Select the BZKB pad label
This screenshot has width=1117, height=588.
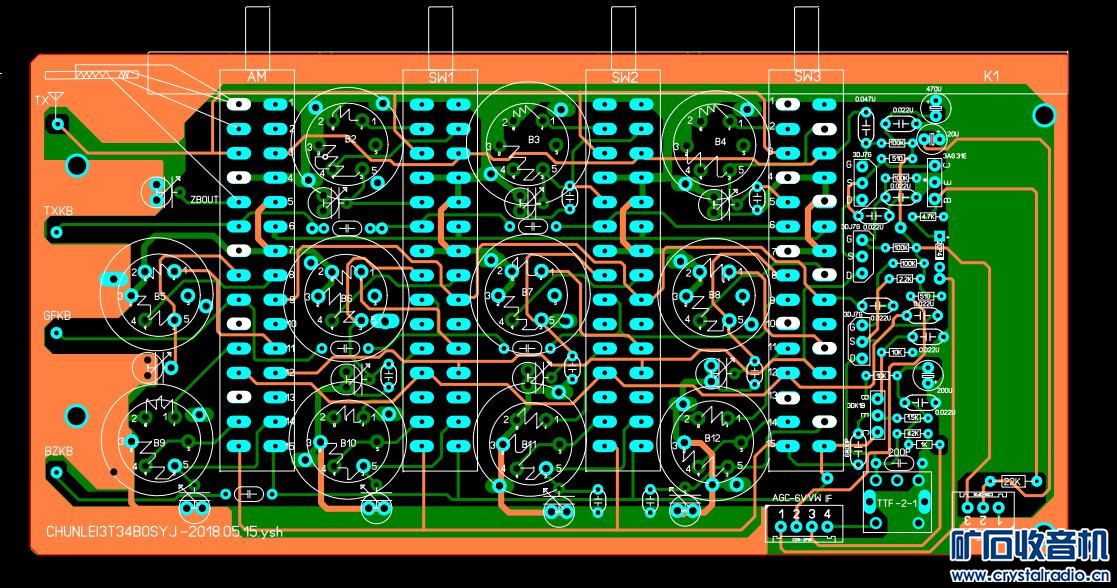coord(58,451)
